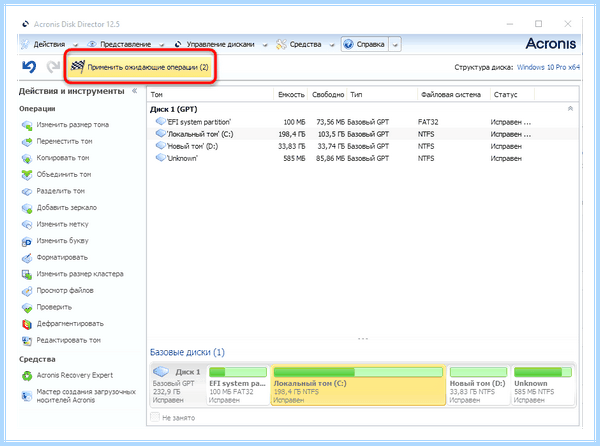Click the Файловая система column header
This screenshot has height=446, width=600.
click(x=454, y=94)
